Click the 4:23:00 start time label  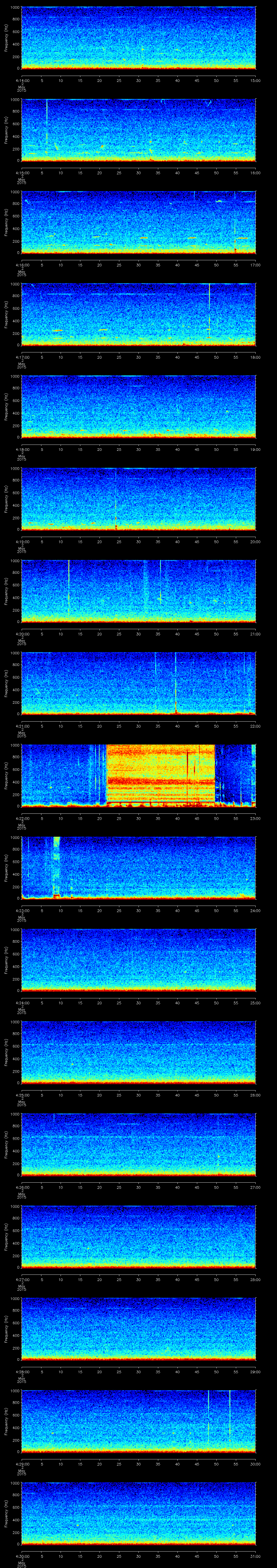pyautogui.click(x=22, y=910)
